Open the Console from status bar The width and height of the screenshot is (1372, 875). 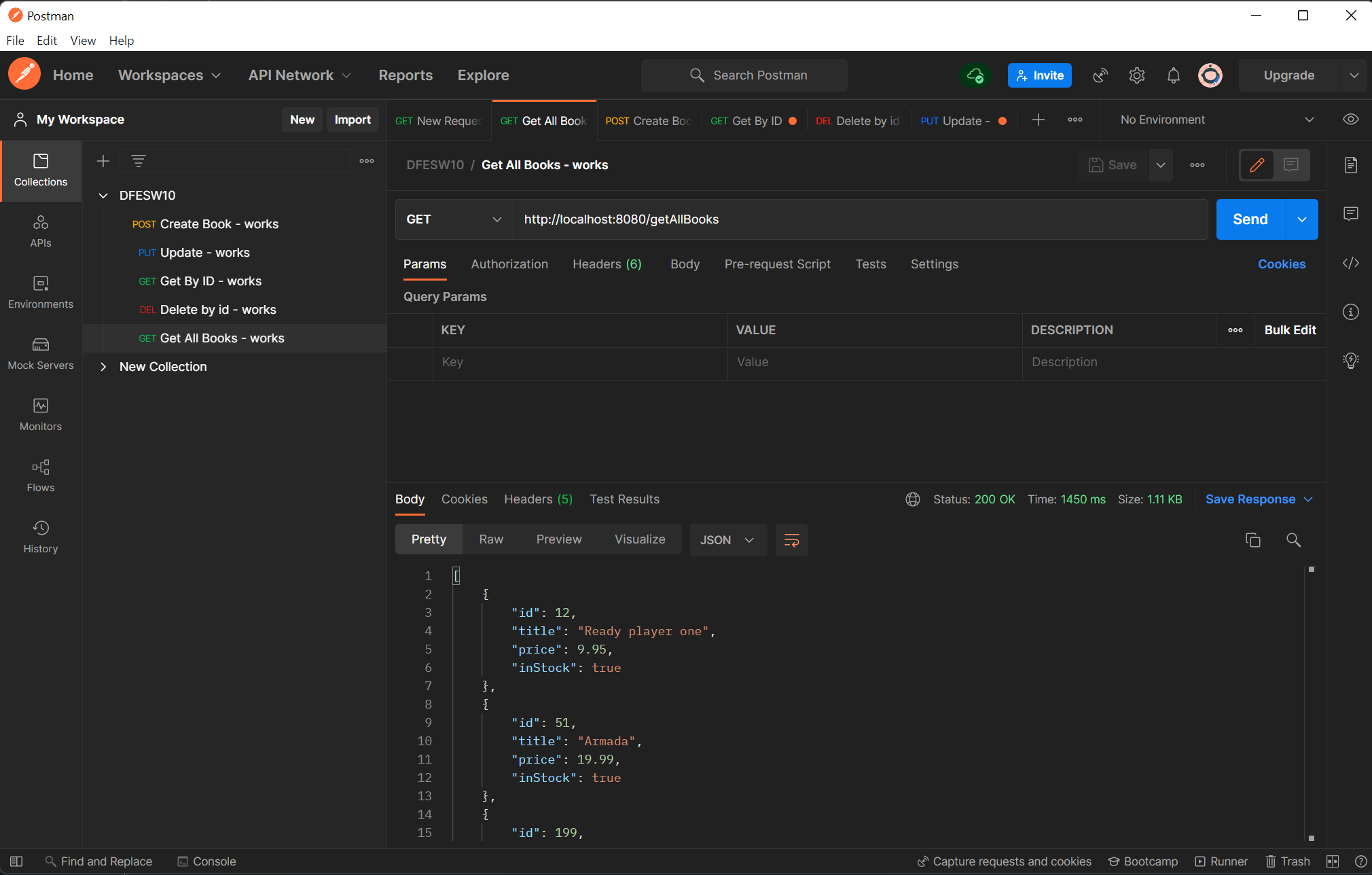point(206,861)
